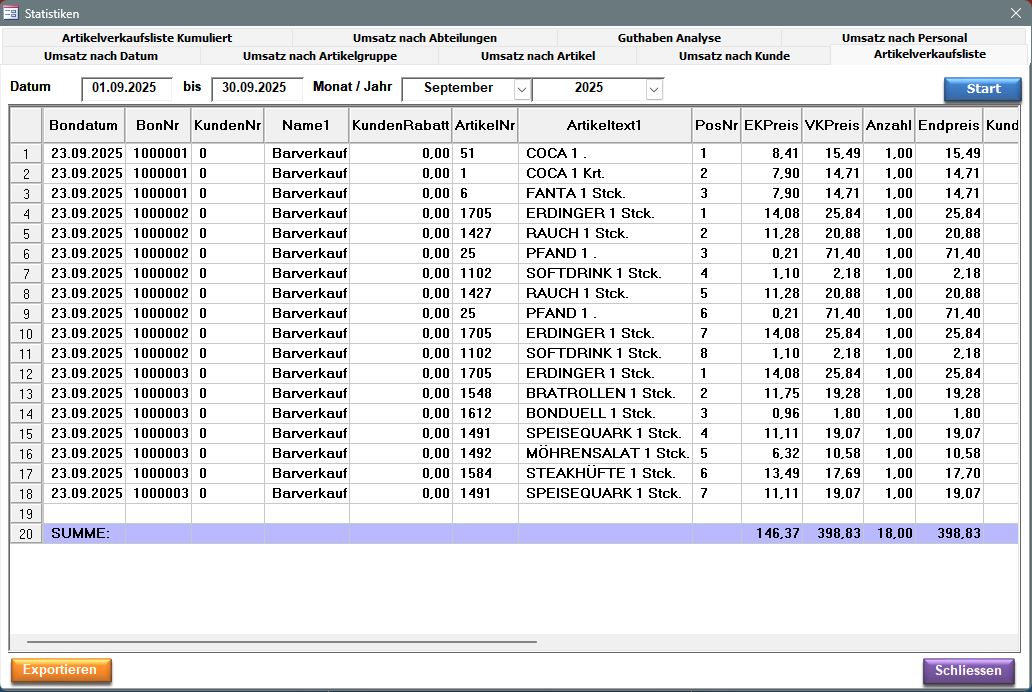
Task: Go to Umsatz nach Kunde tab
Action: (733, 56)
